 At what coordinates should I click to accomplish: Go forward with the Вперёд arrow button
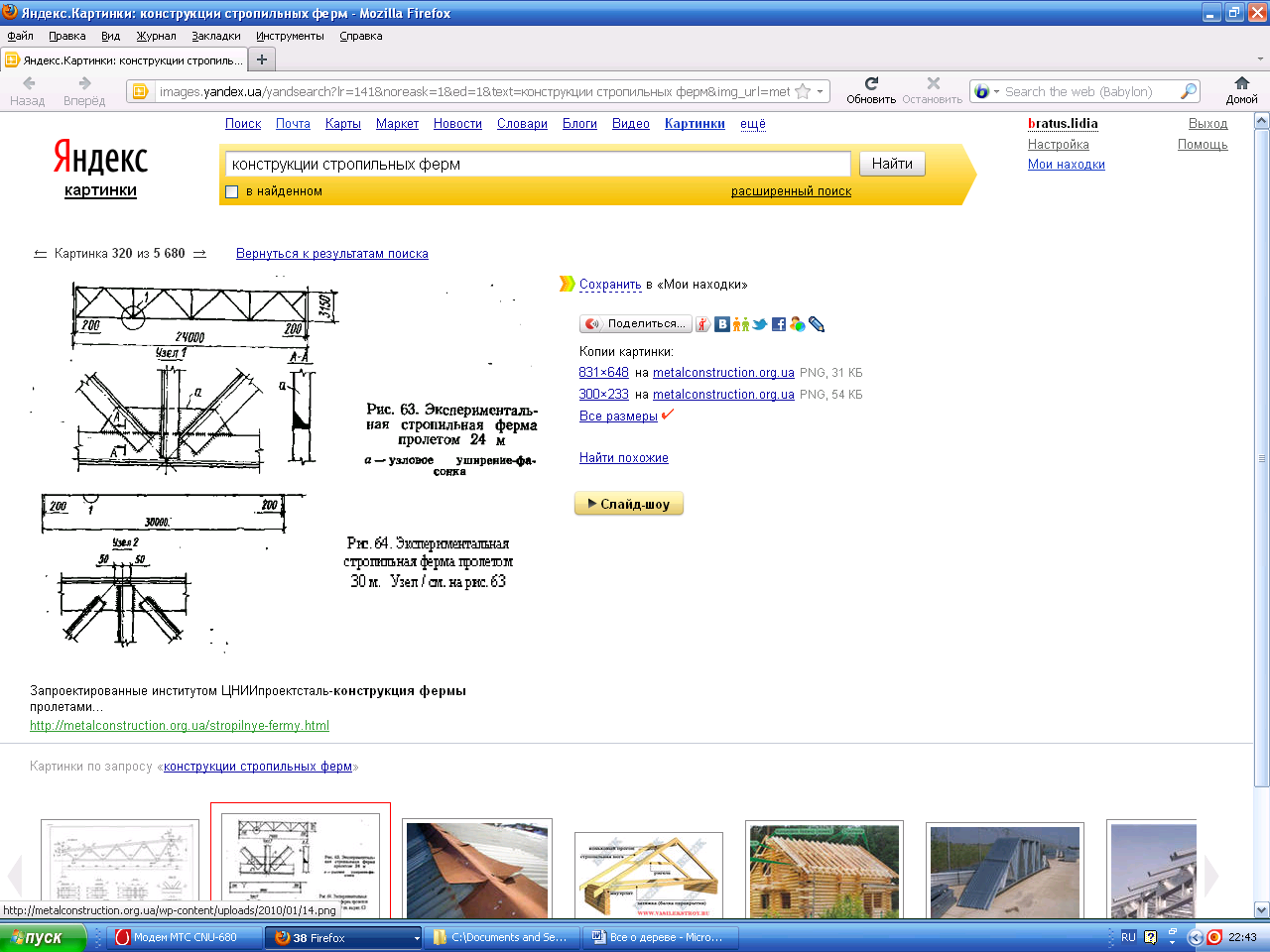point(84,91)
